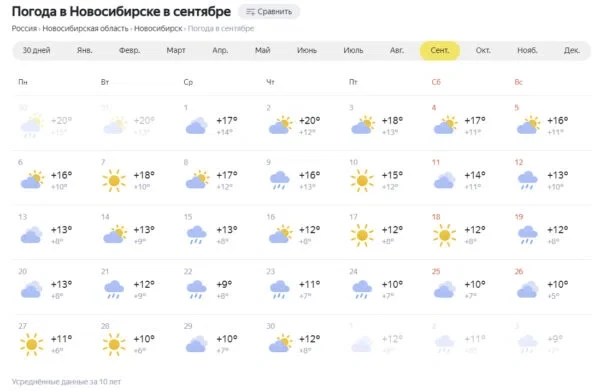Image resolution: width=600 pixels, height=391 pixels.
Task: Select the Дек. month tab
Action: coord(572,51)
